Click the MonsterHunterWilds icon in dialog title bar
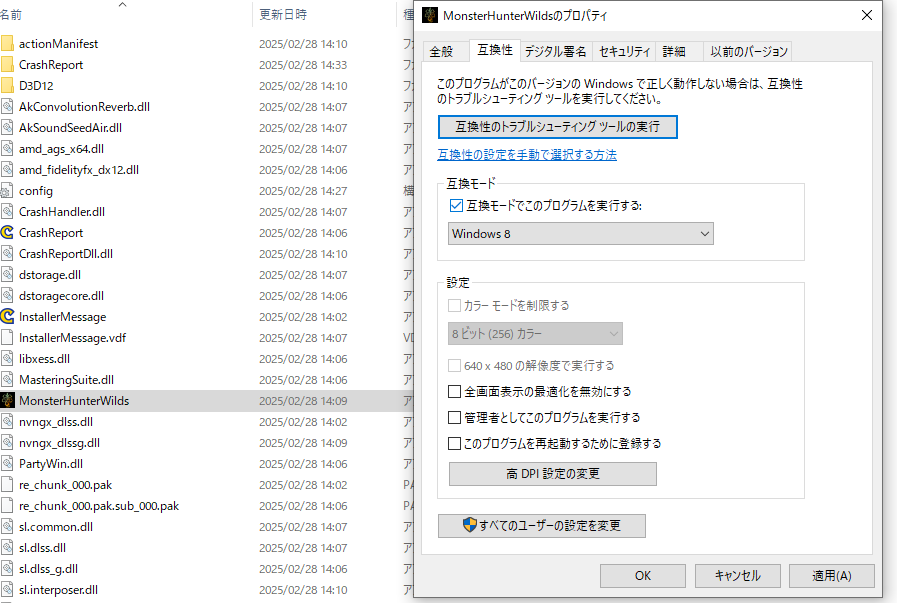 (430, 15)
